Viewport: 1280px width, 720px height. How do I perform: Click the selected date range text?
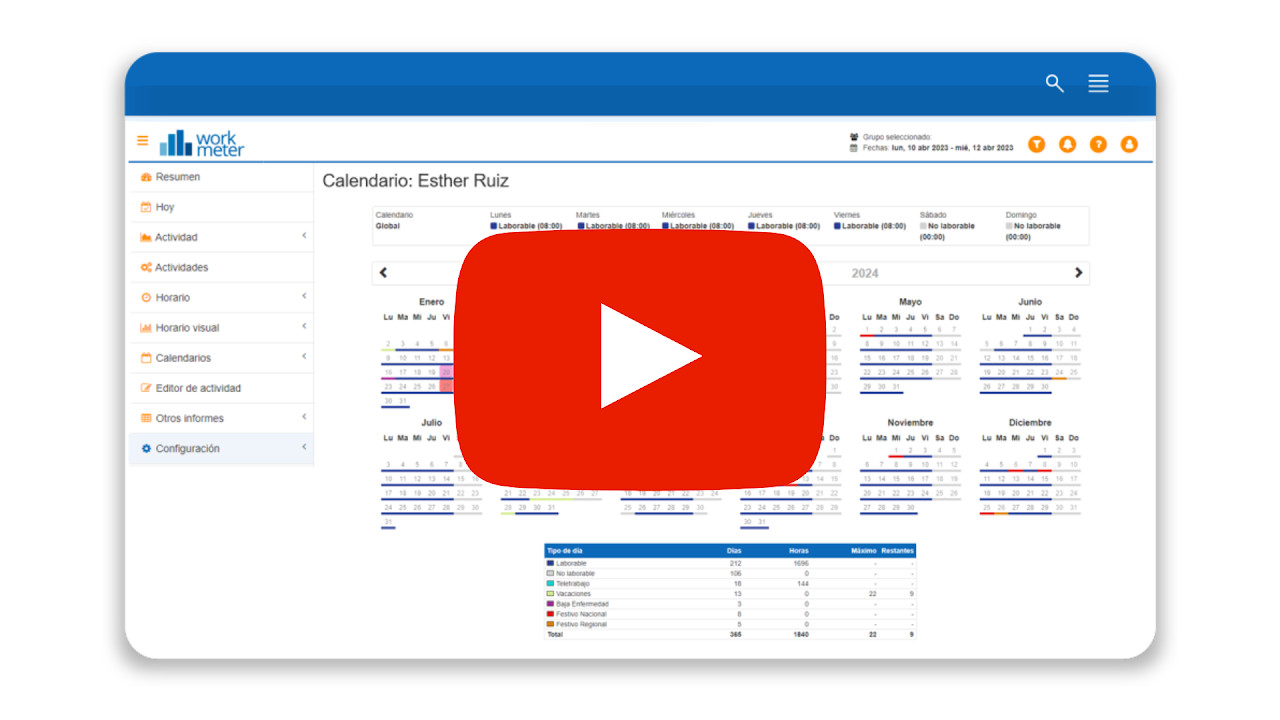click(x=951, y=148)
